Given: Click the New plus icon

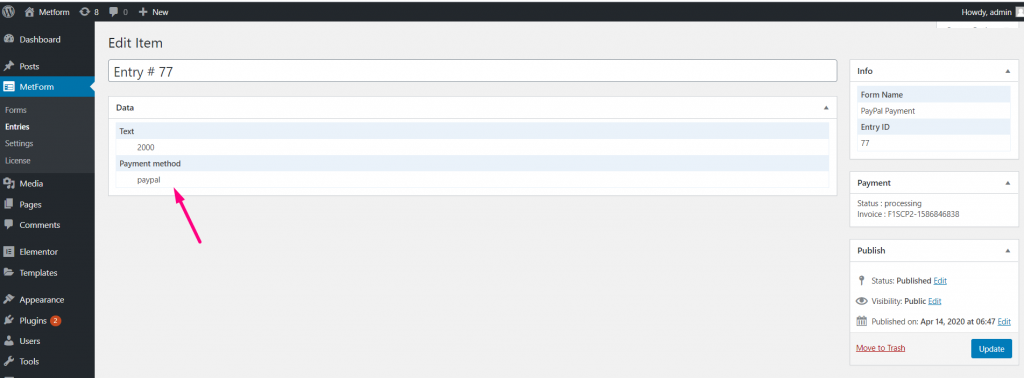Looking at the screenshot, I should [143, 12].
